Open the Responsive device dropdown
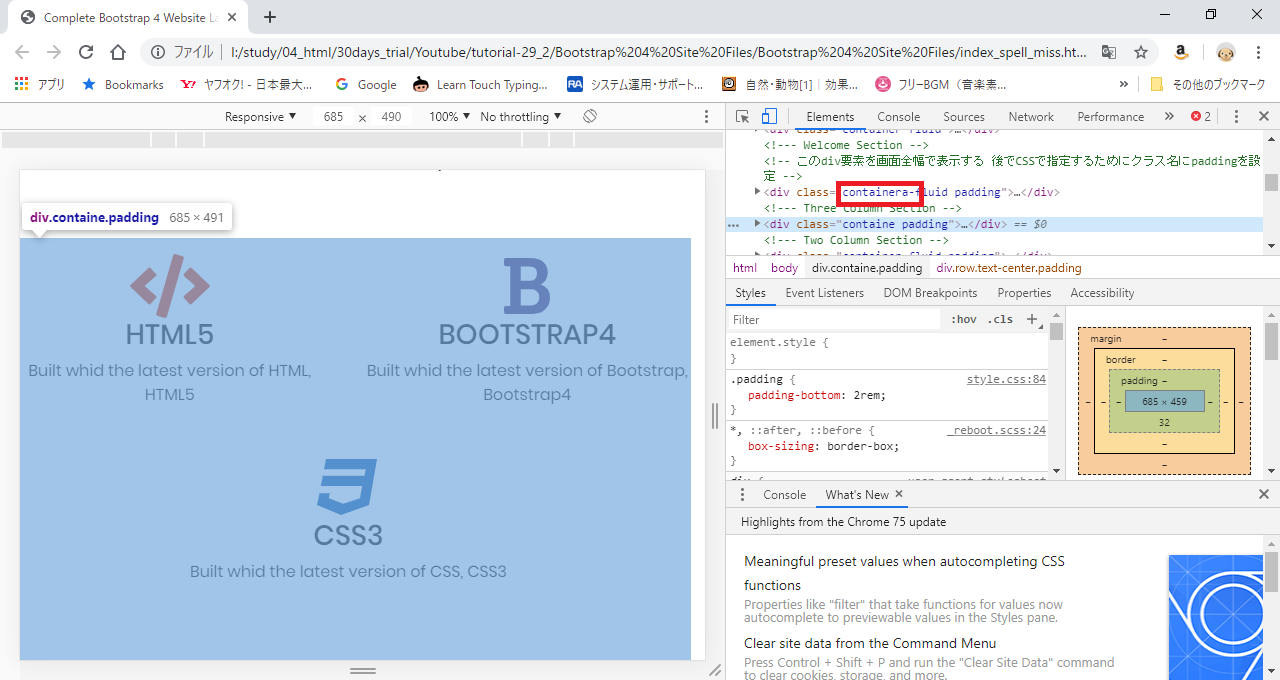This screenshot has width=1280, height=680. click(x=260, y=117)
